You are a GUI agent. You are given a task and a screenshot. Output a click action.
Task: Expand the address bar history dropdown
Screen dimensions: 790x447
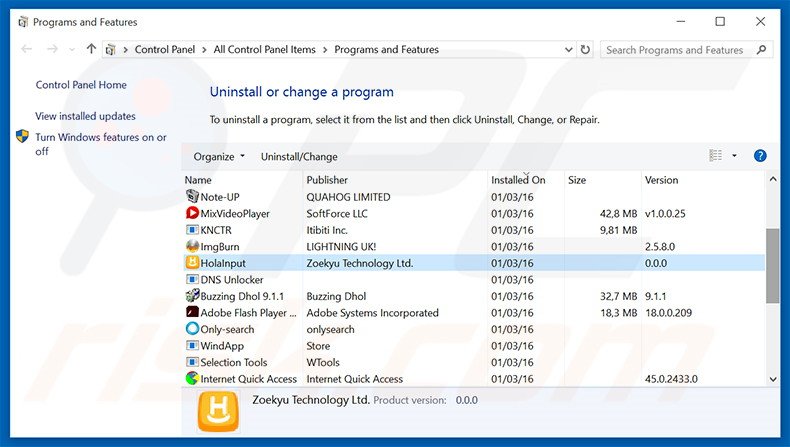(568, 49)
